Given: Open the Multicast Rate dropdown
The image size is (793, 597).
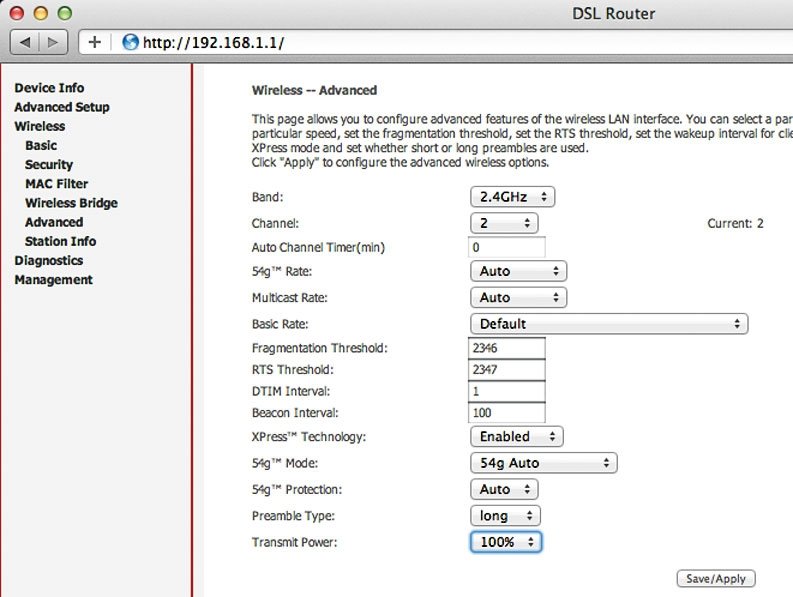Looking at the screenshot, I should (518, 297).
